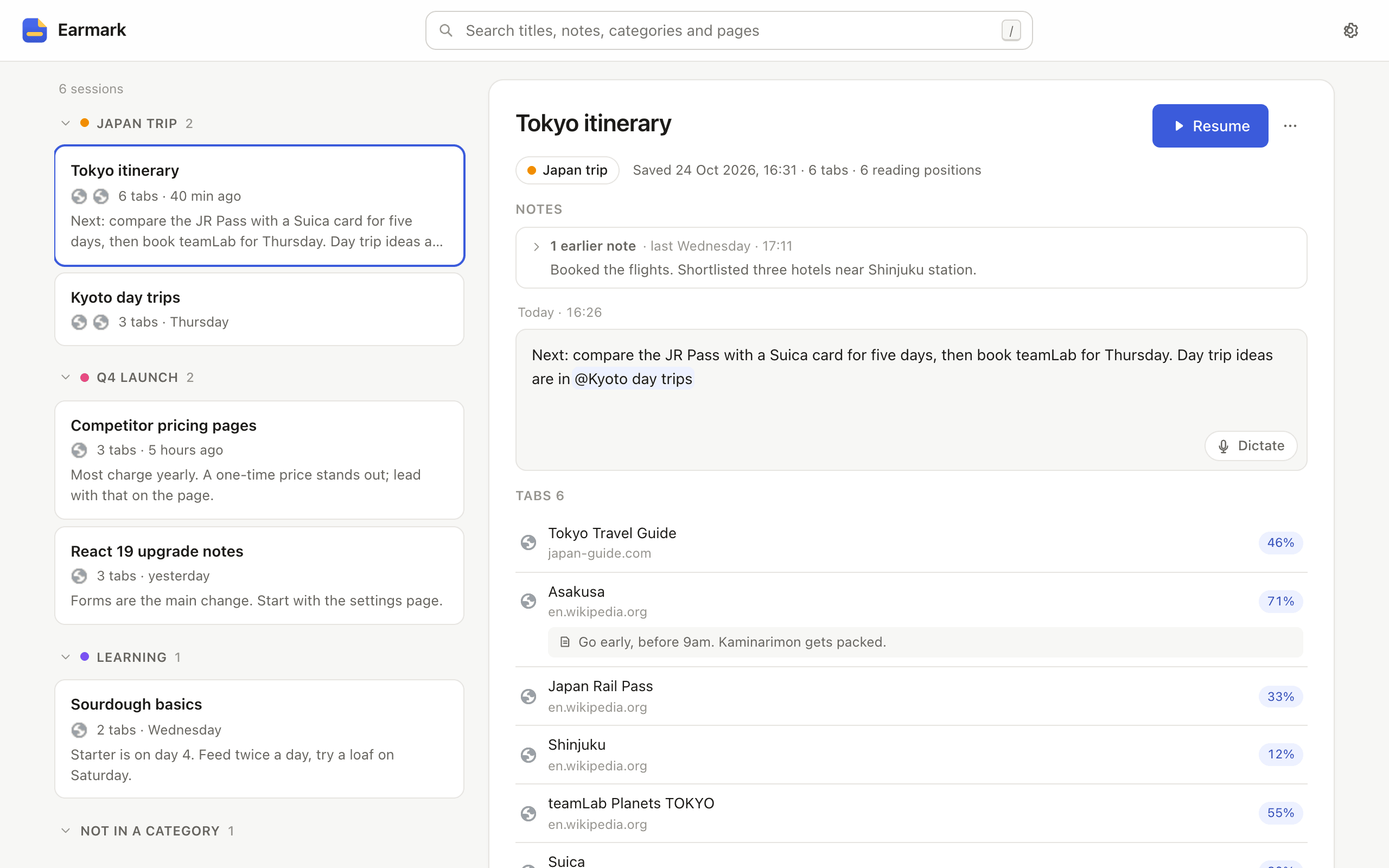Collapse the Learning category

[66, 657]
